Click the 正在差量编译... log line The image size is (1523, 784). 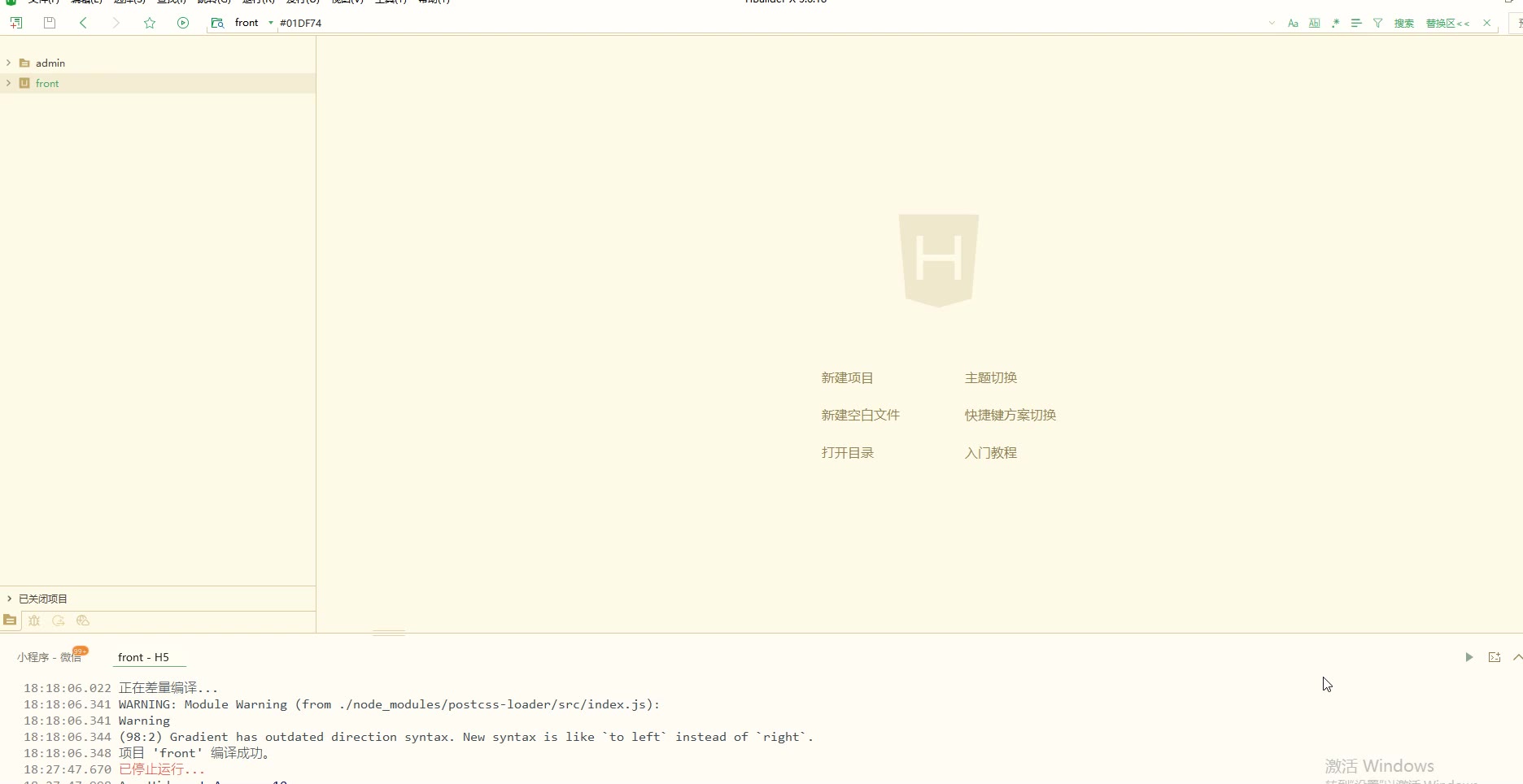168,688
